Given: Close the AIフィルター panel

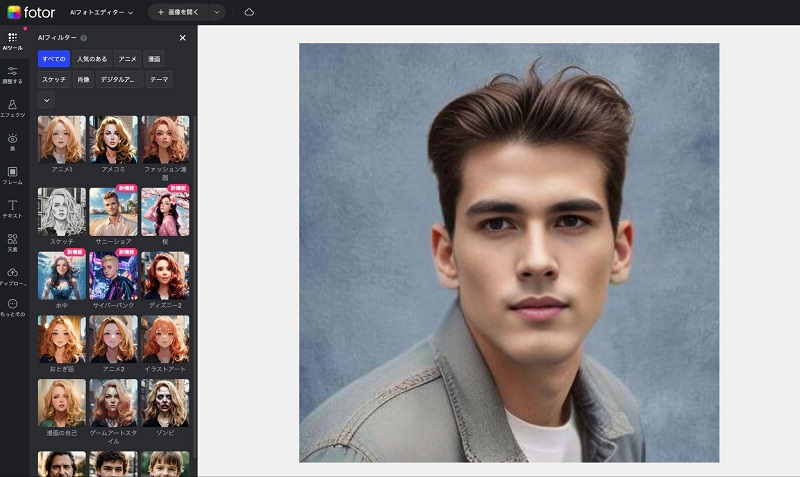Looking at the screenshot, I should coord(182,38).
